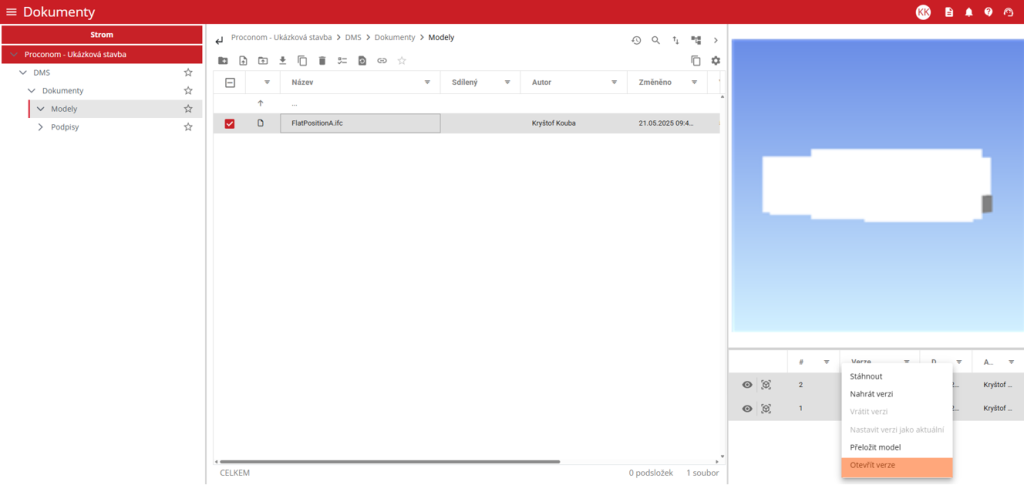The height and width of the screenshot is (485, 1024).
Task: Collapse the DMS tree node
Action: [23, 73]
